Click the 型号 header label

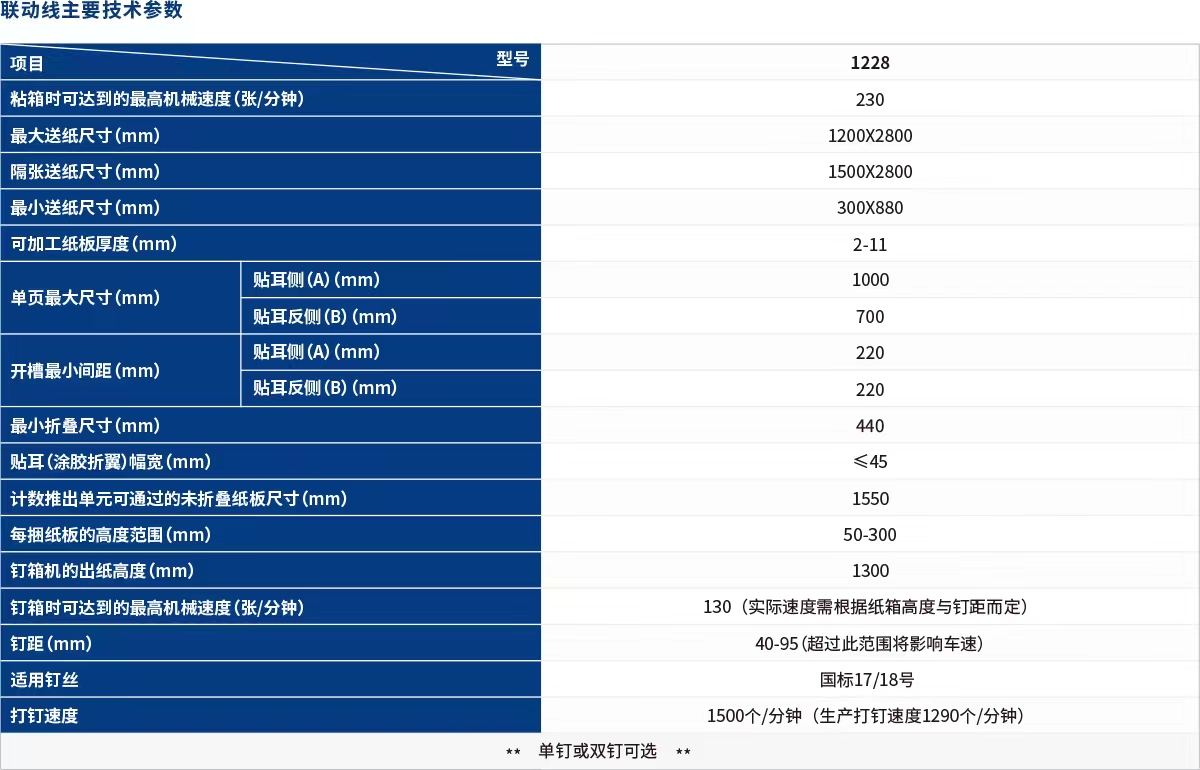coord(512,58)
